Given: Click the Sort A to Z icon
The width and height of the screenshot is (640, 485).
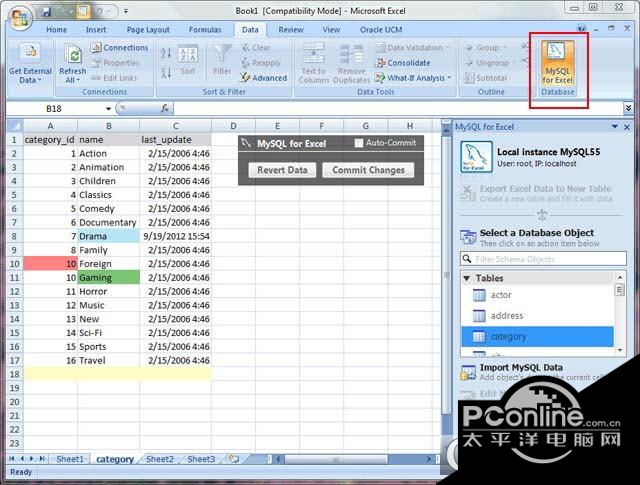Looking at the screenshot, I should point(165,53).
